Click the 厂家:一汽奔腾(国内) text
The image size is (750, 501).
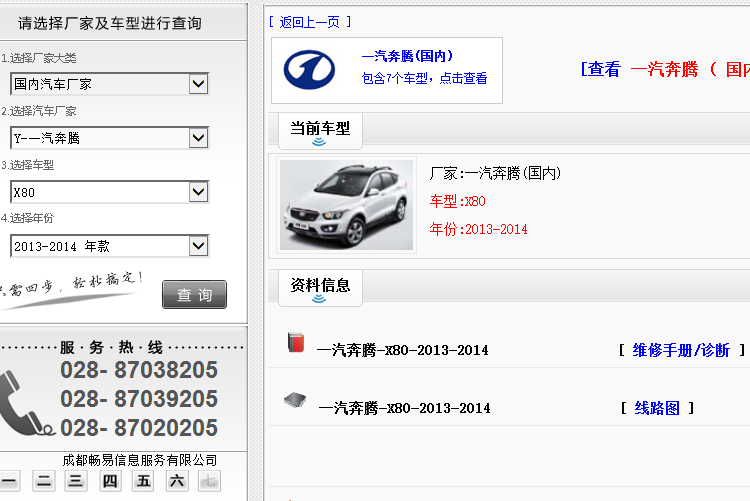pyautogui.click(x=495, y=173)
